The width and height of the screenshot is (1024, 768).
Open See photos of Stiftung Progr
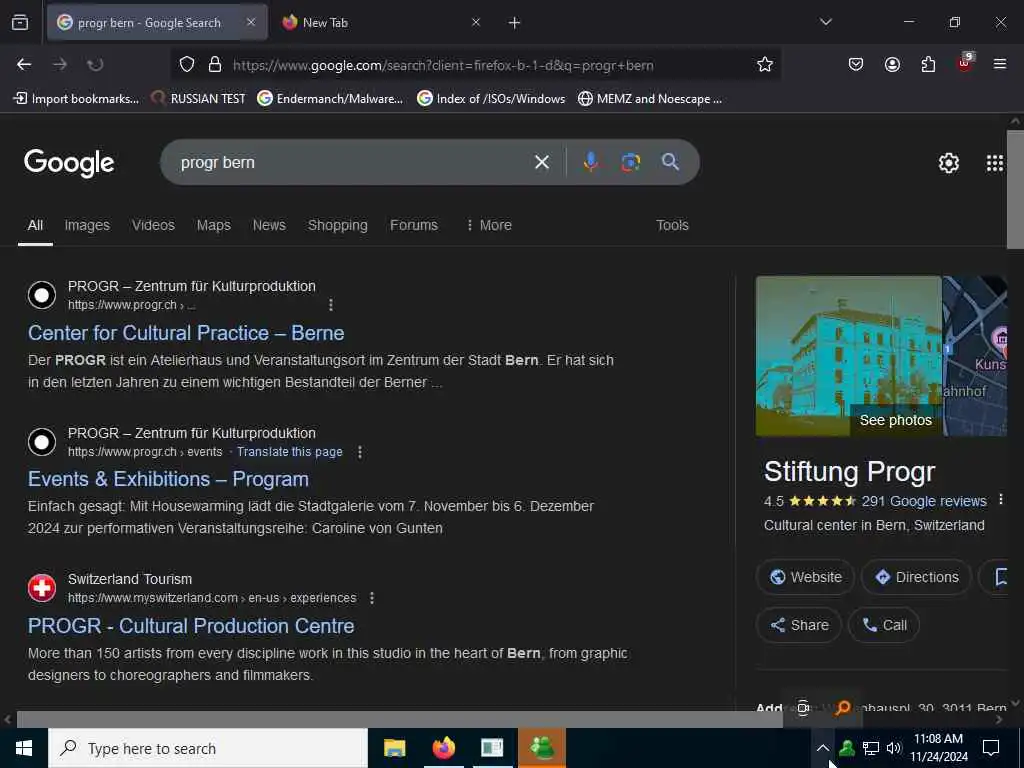[895, 420]
